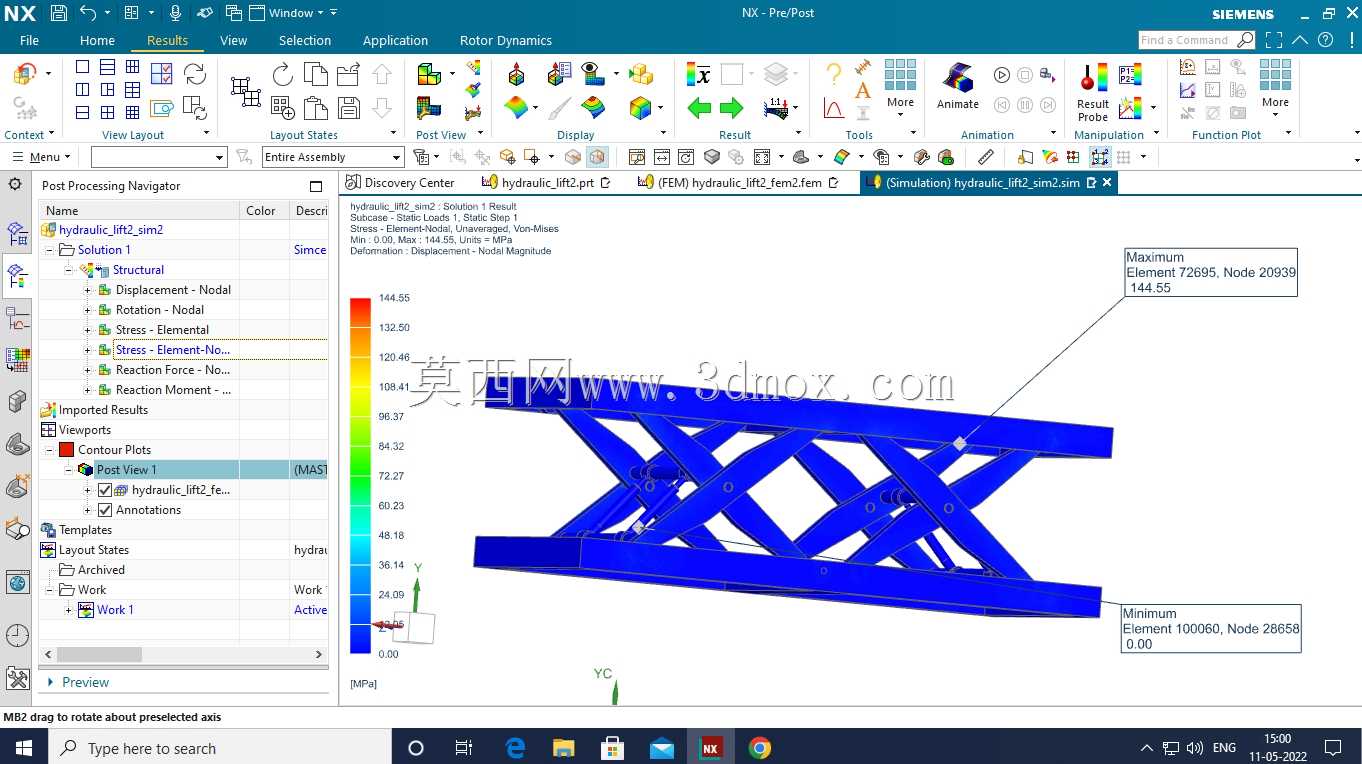
Task: Expand the Work 1 node
Action: click(x=68, y=610)
